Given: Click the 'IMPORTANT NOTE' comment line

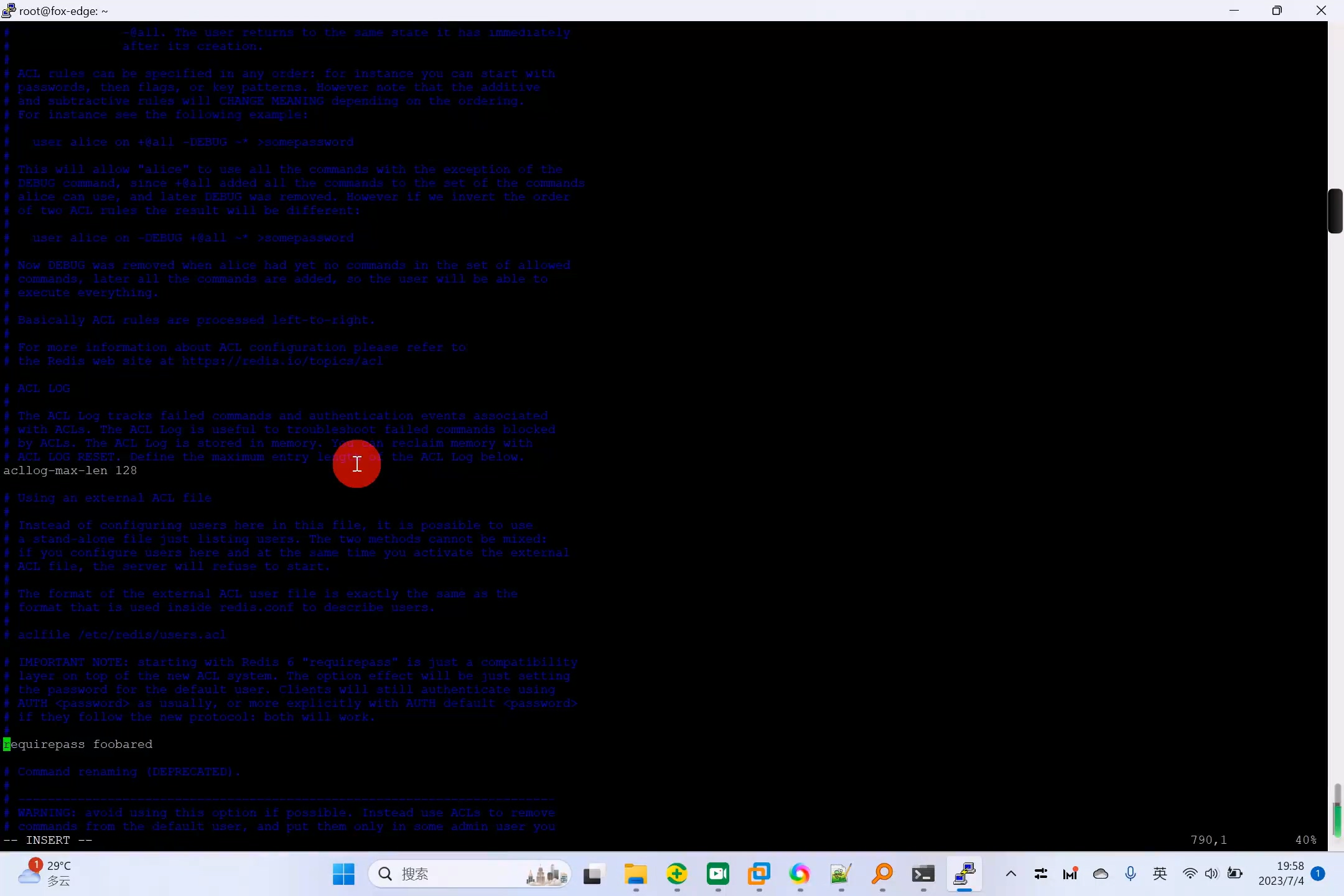Looking at the screenshot, I should coord(291,662).
